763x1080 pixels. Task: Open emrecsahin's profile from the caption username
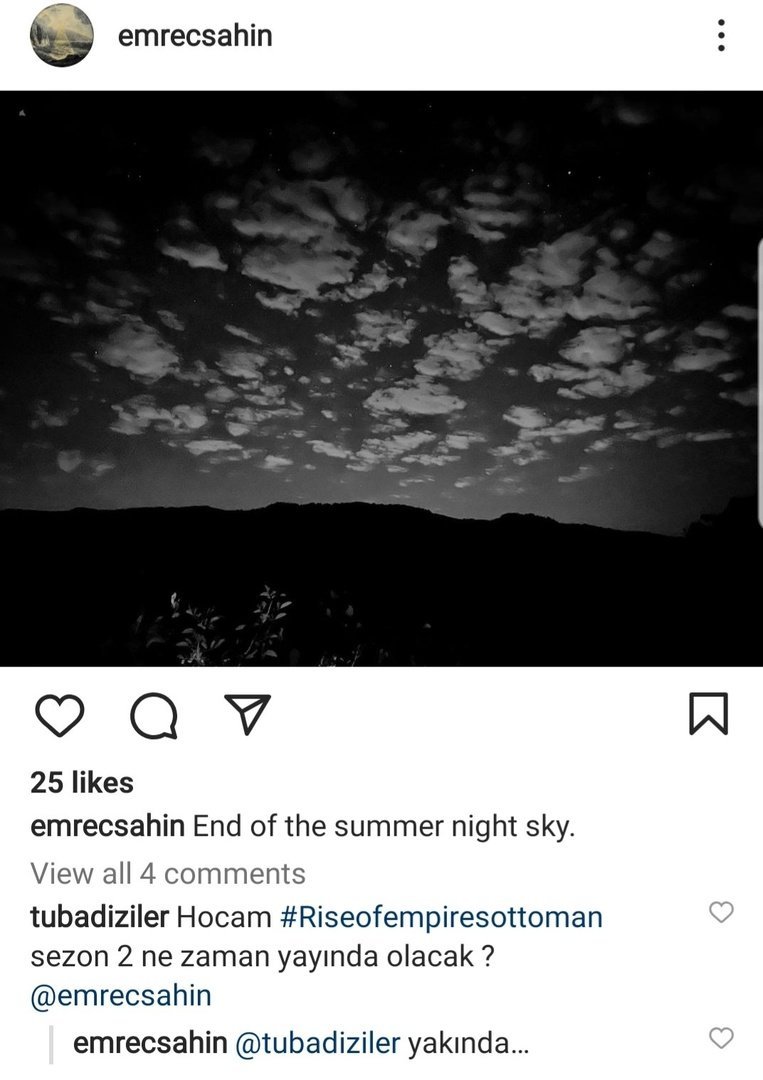pos(107,825)
